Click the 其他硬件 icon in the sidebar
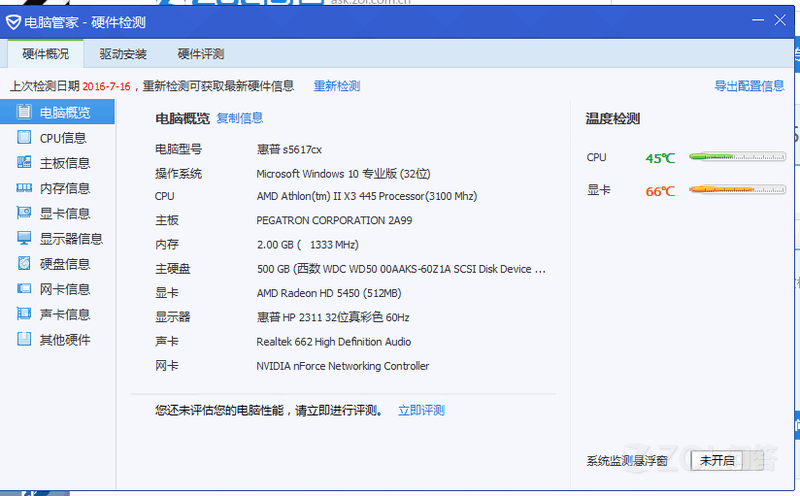 coord(24,339)
